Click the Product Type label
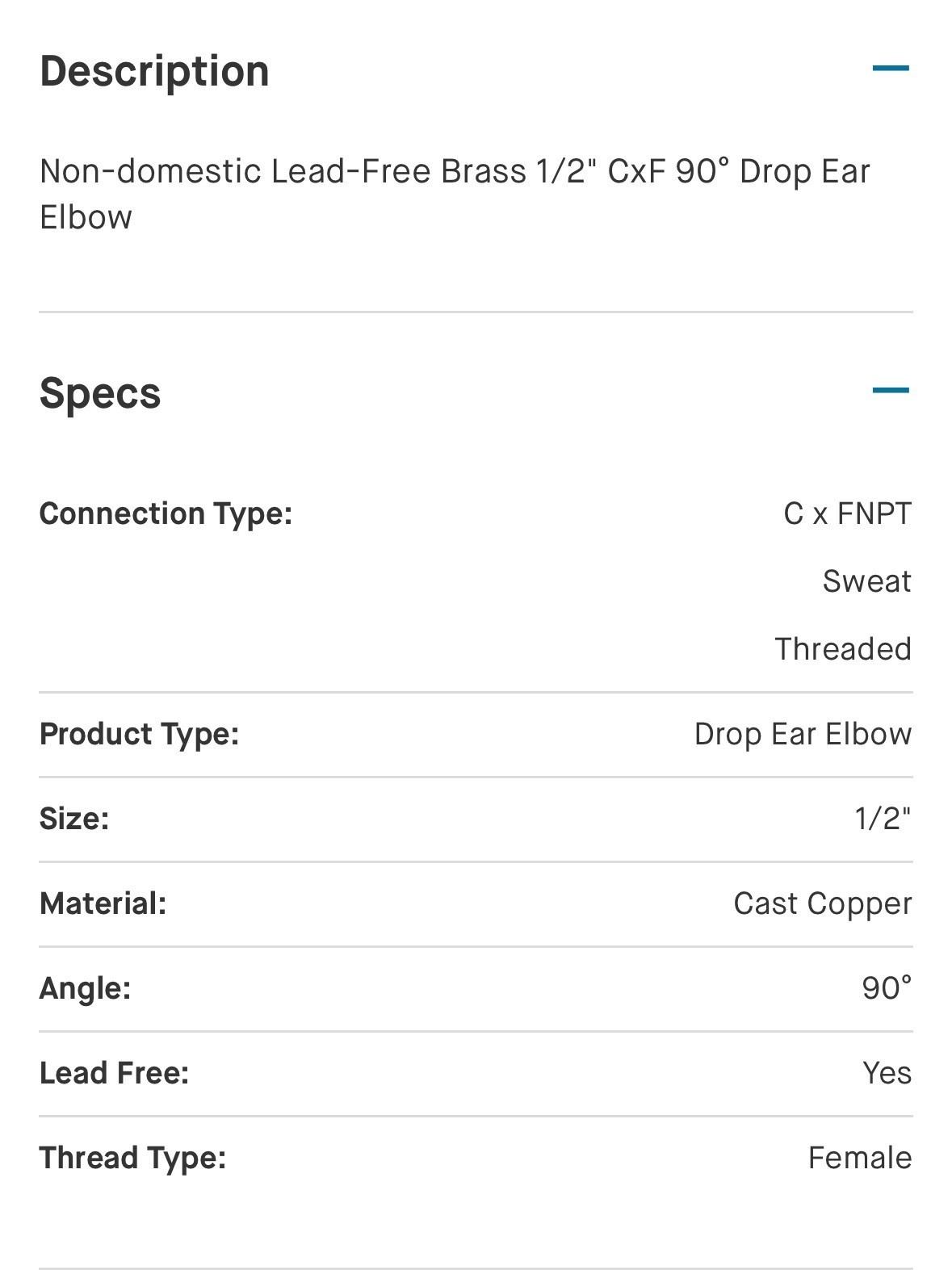The width and height of the screenshot is (952, 1270). point(139,734)
